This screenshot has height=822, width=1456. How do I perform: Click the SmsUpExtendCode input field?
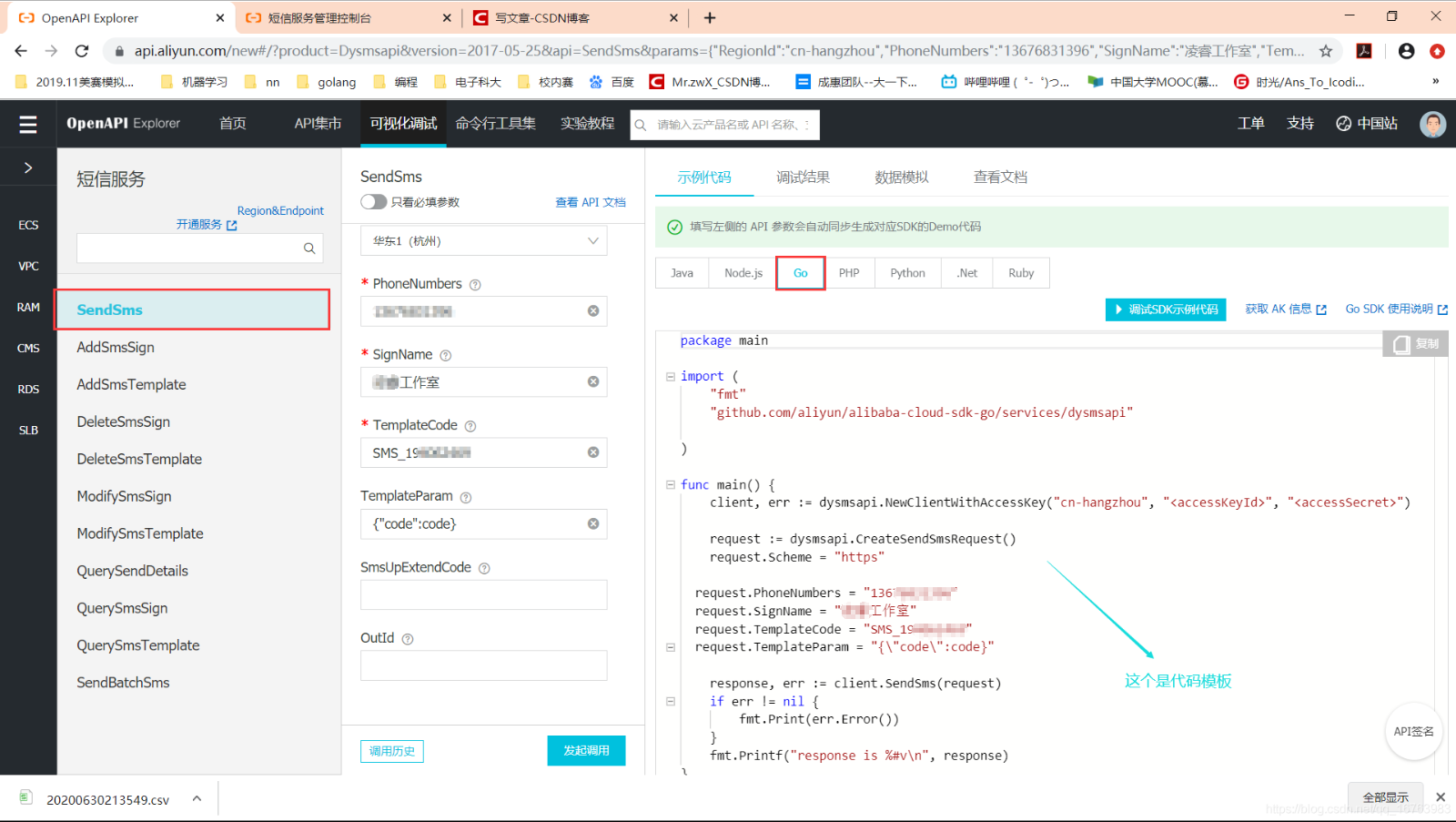[x=484, y=594]
